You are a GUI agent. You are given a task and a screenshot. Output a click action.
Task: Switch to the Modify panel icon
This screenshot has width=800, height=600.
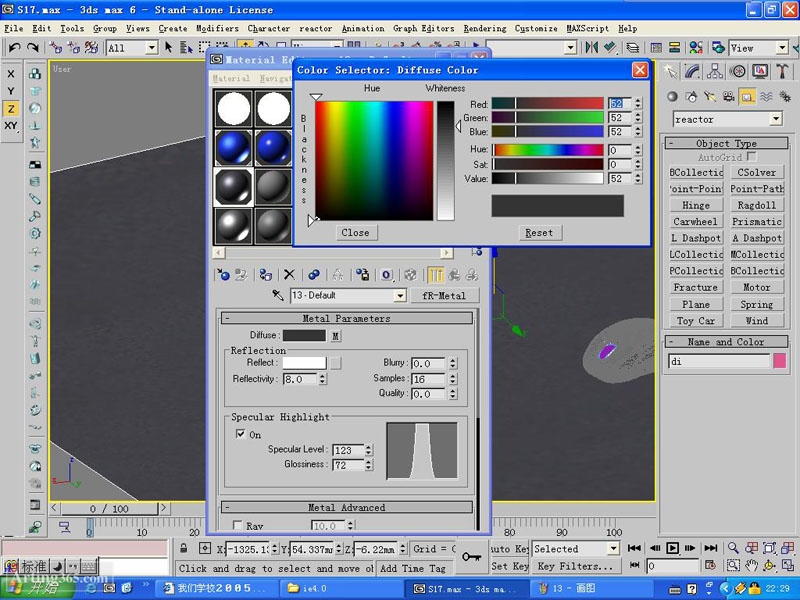pyautogui.click(x=693, y=68)
